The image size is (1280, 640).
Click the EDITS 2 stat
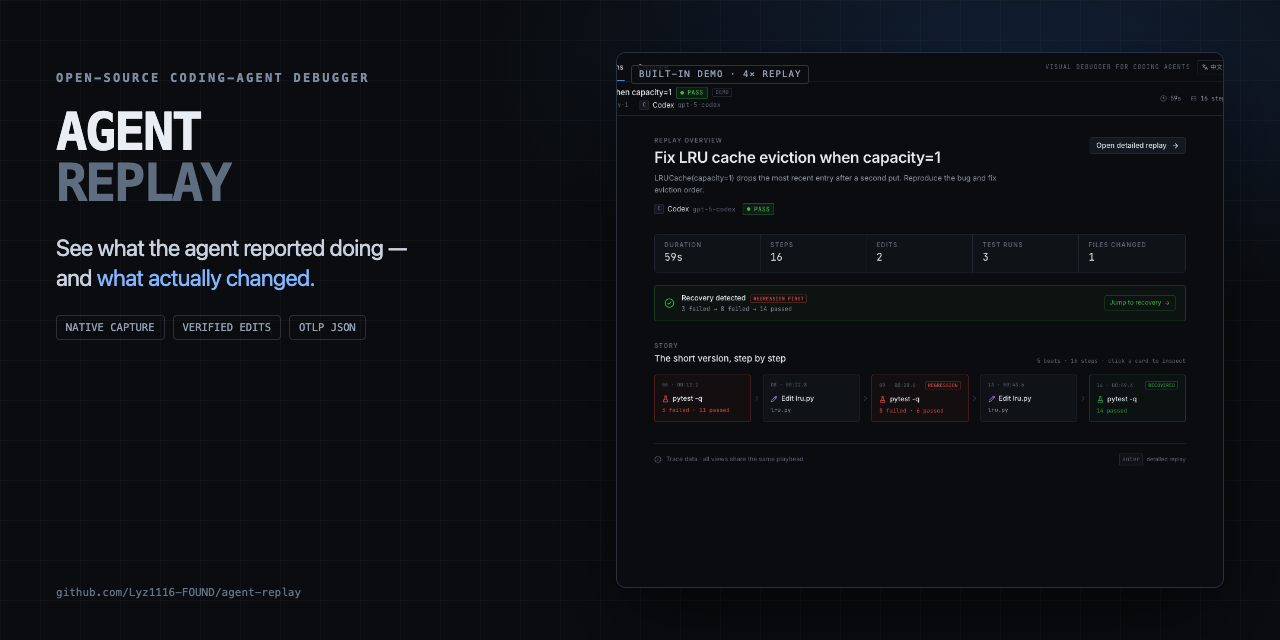pyautogui.click(x=919, y=253)
